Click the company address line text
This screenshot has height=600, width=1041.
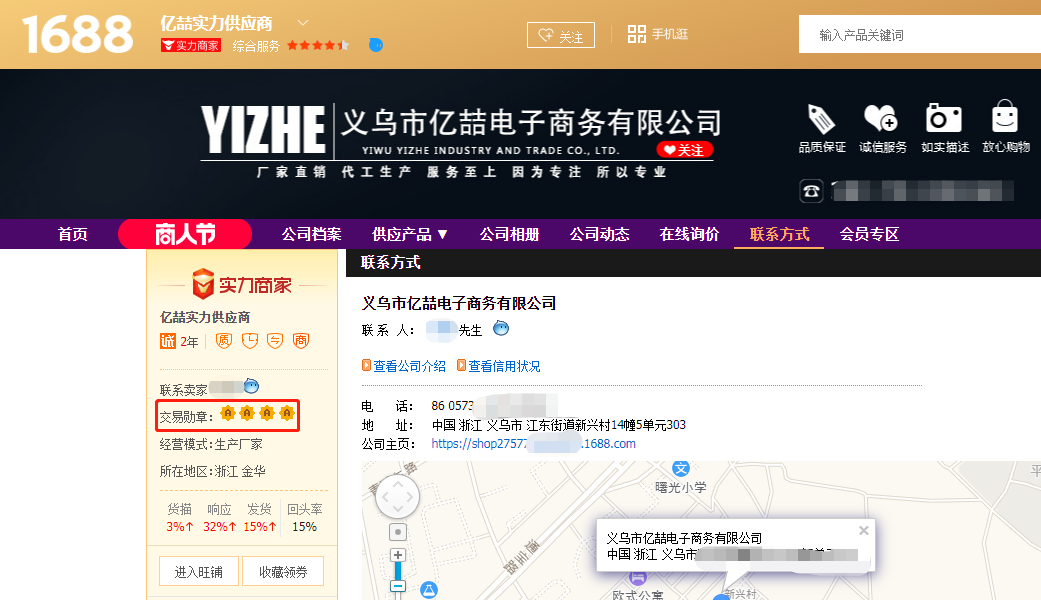(558, 425)
